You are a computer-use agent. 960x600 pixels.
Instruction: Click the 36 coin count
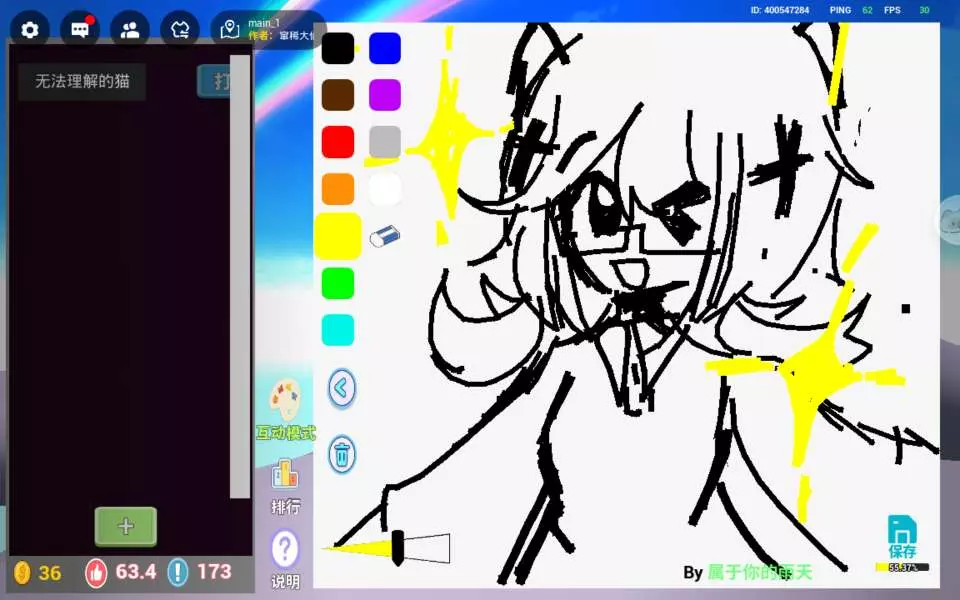[x=50, y=573]
